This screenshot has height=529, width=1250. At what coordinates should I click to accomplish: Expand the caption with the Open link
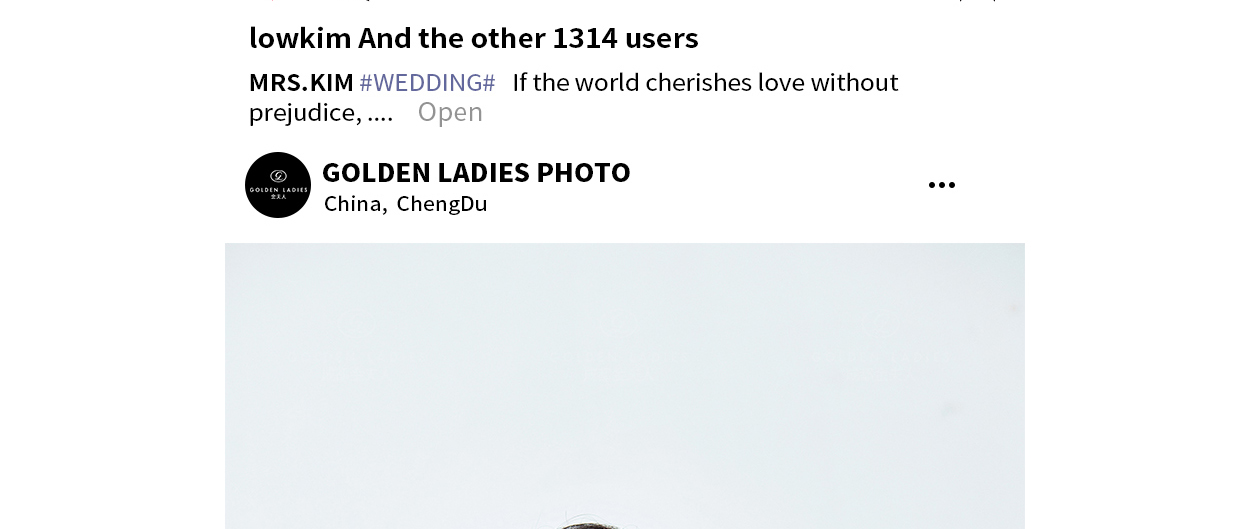(x=450, y=112)
